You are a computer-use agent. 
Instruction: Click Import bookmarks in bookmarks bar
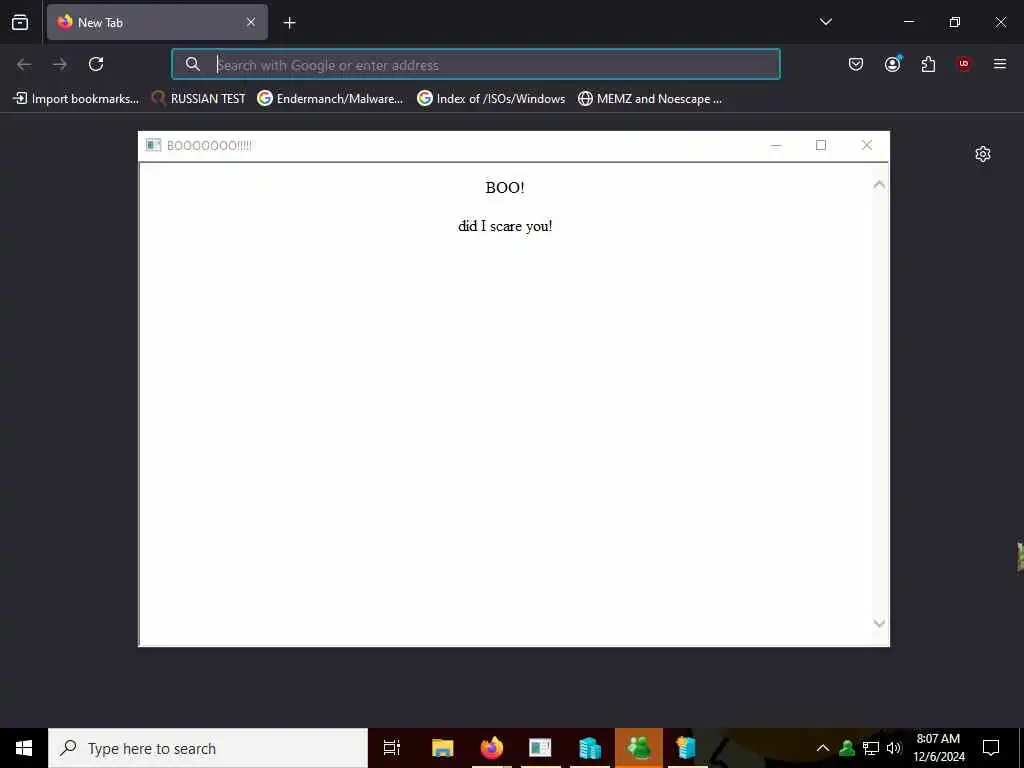click(76, 99)
